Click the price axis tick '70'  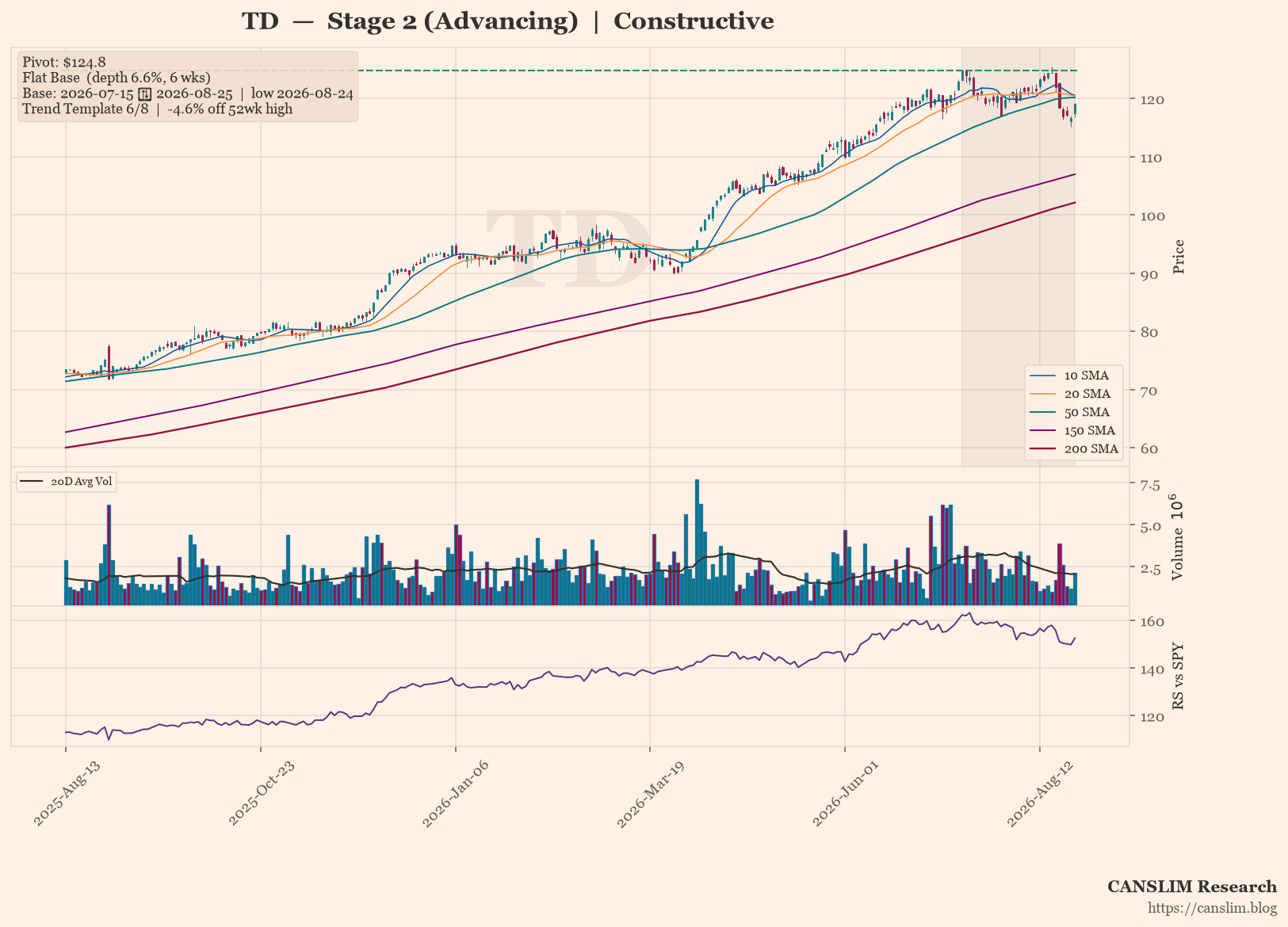[x=1148, y=391]
